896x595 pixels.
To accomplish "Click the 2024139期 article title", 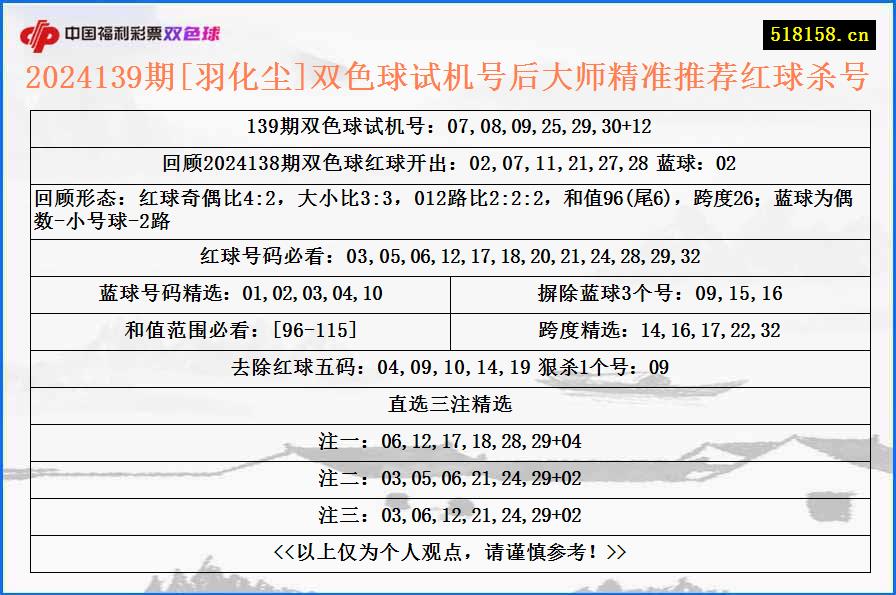I will coord(448,82).
